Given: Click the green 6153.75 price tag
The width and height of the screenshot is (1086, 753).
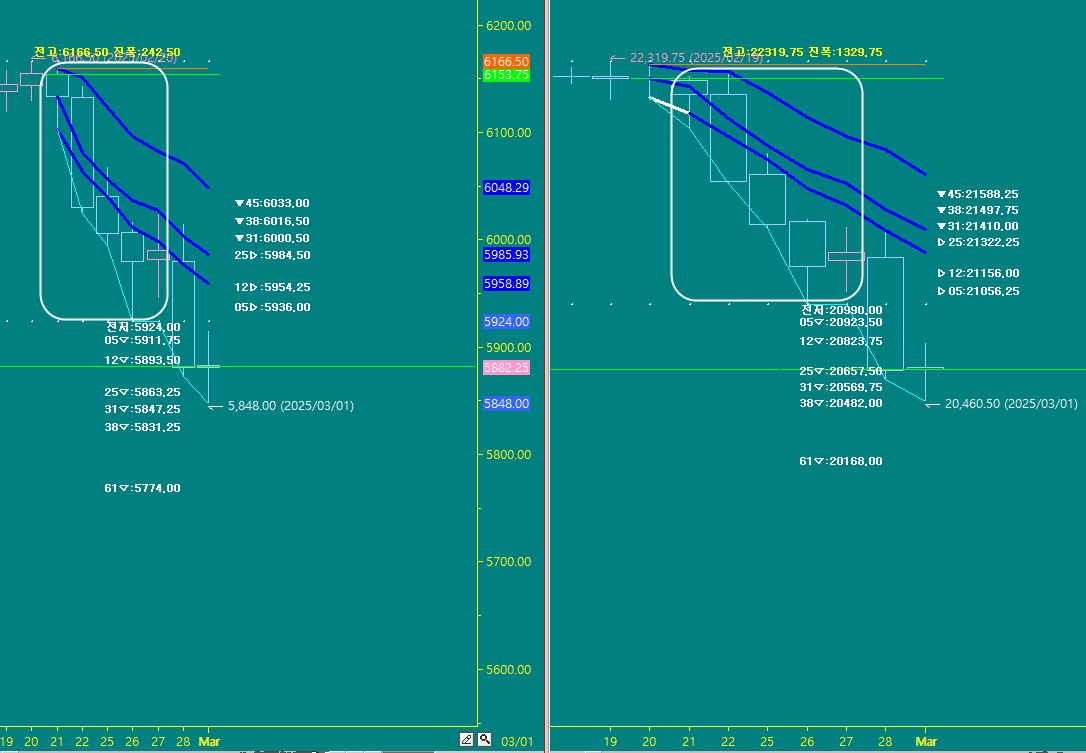Looking at the screenshot, I should click(x=505, y=74).
